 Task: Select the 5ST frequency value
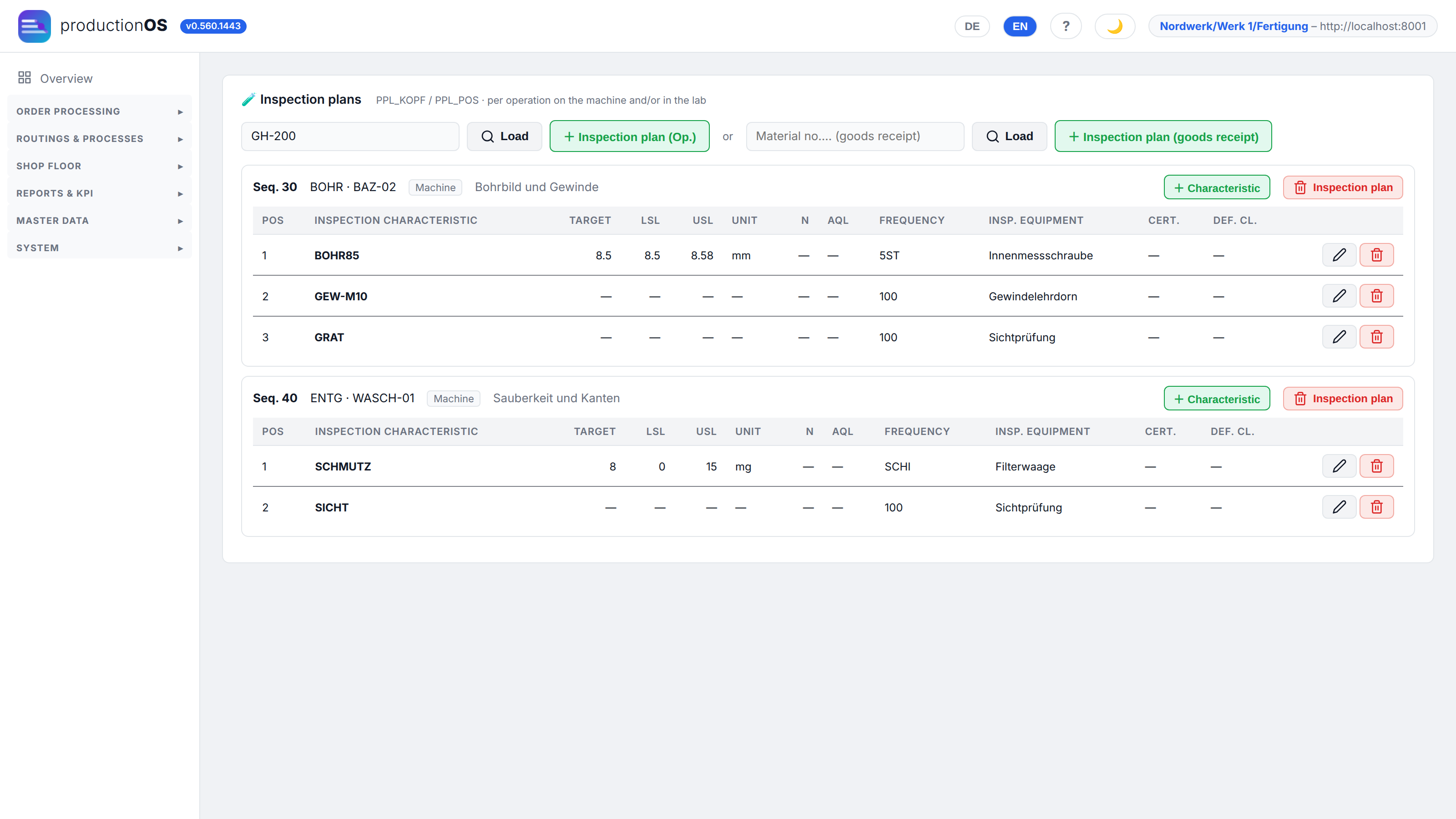(889, 255)
